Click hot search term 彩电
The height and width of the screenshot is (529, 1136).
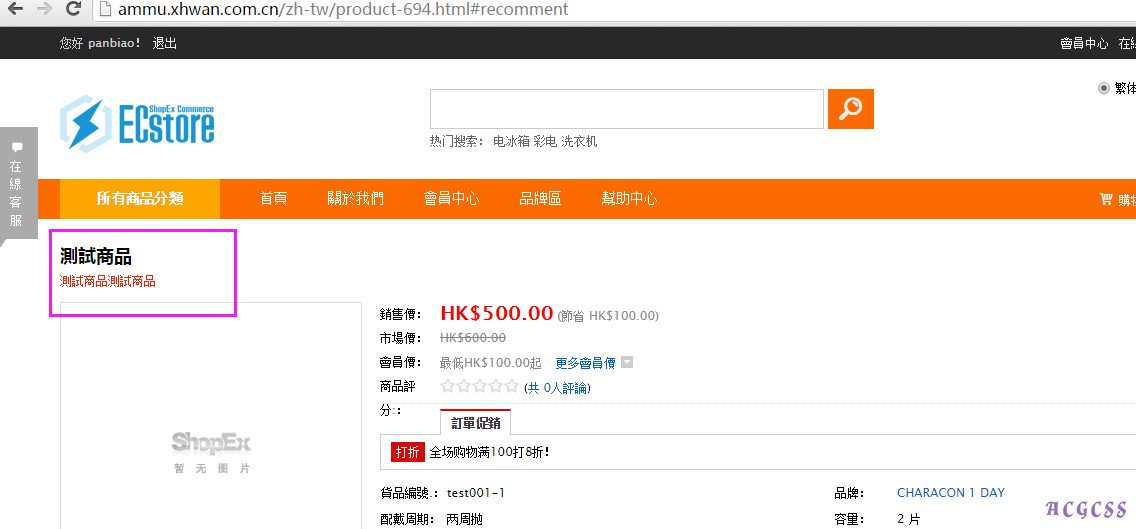click(x=545, y=142)
